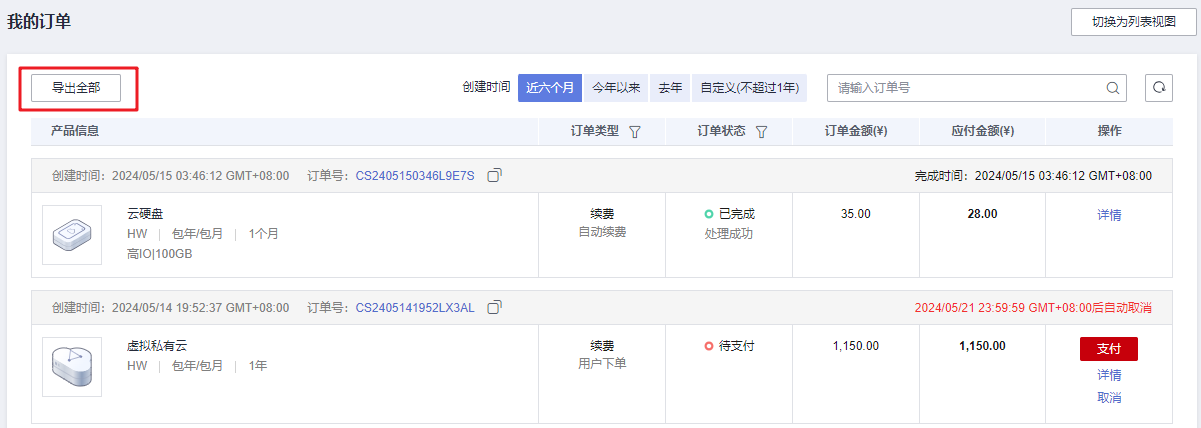Click the bold 1,150.00 payable amount

pos(982,346)
